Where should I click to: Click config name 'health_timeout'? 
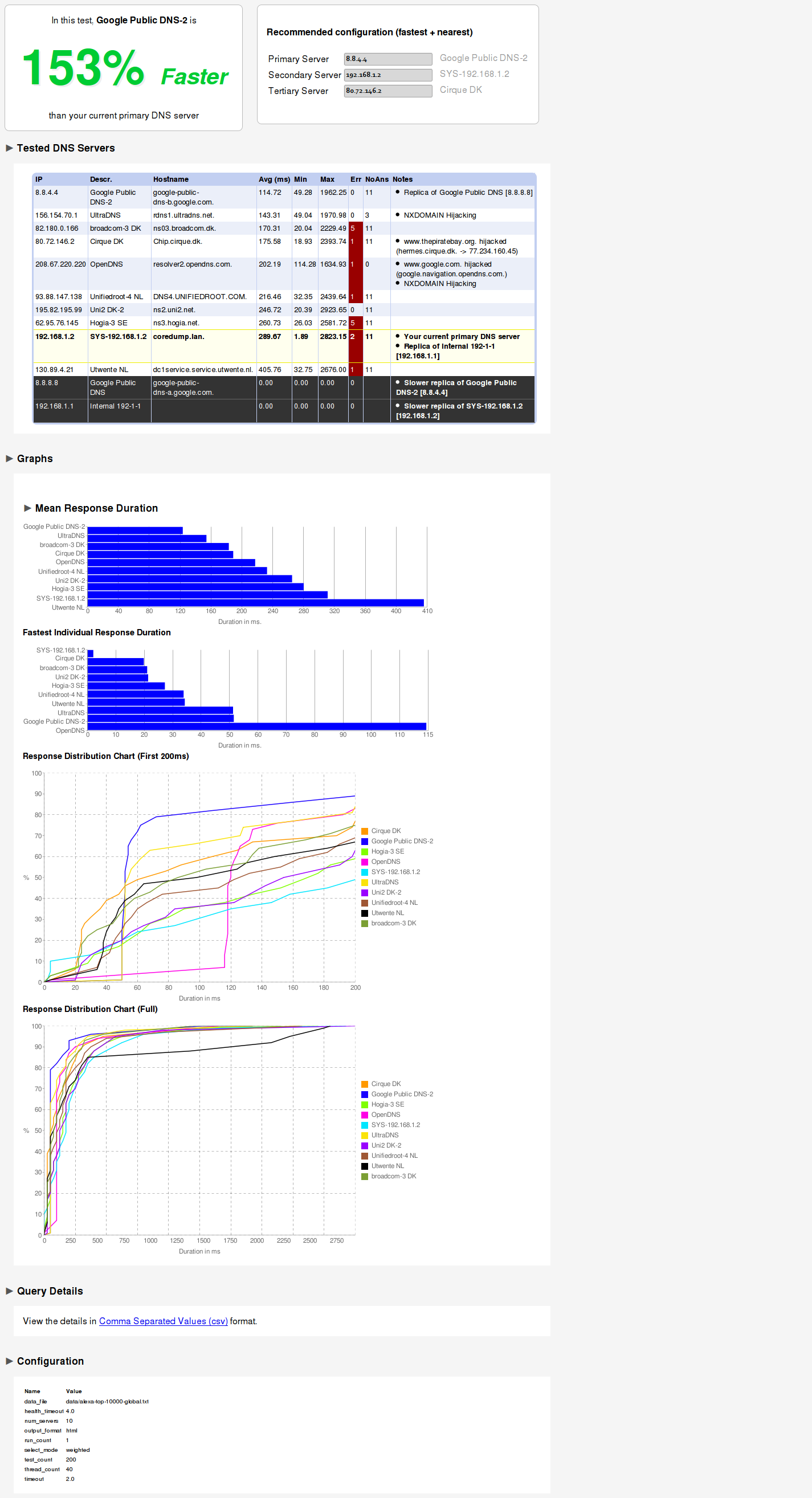44,1411
